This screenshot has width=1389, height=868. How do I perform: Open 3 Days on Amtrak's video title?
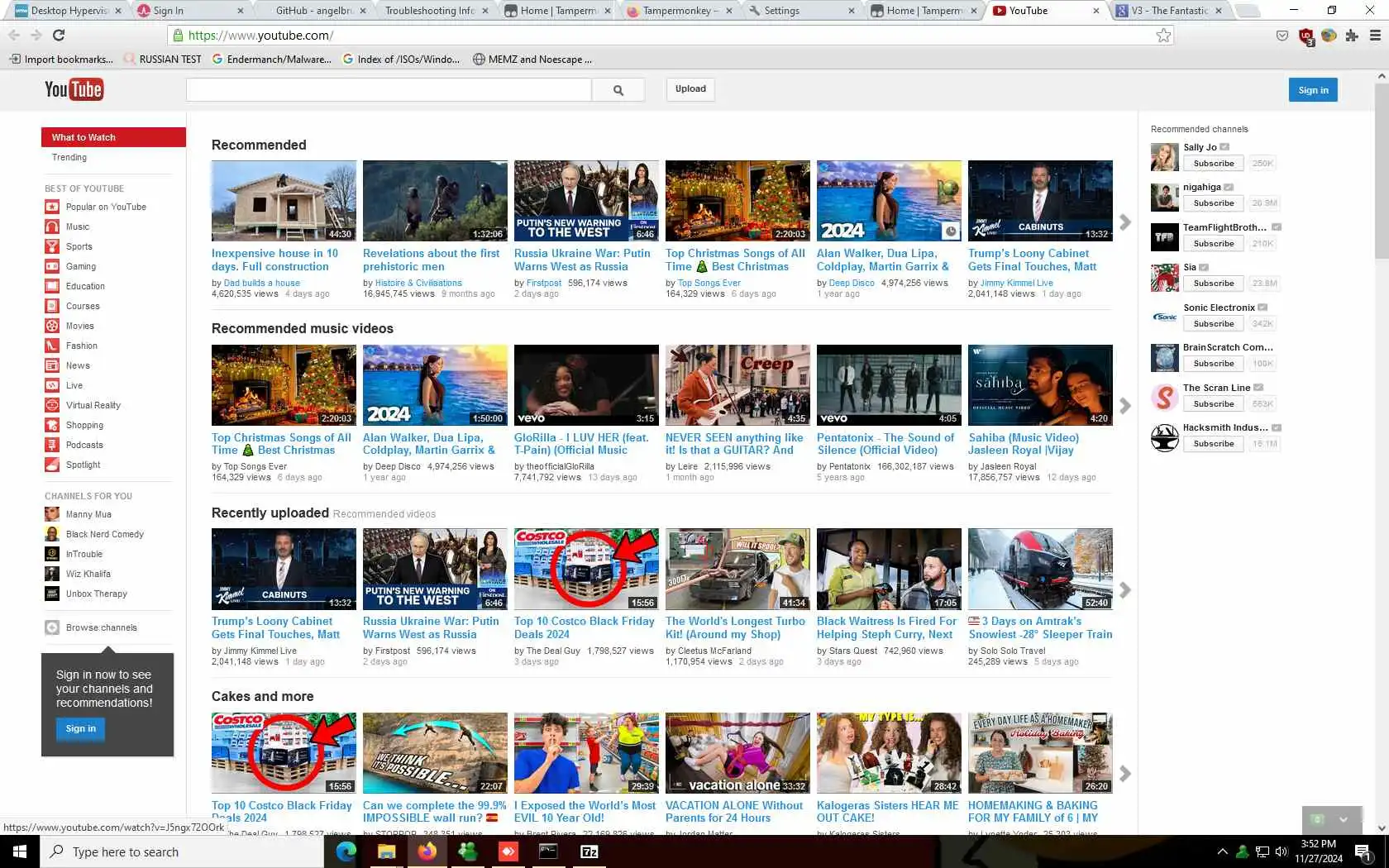click(1040, 627)
